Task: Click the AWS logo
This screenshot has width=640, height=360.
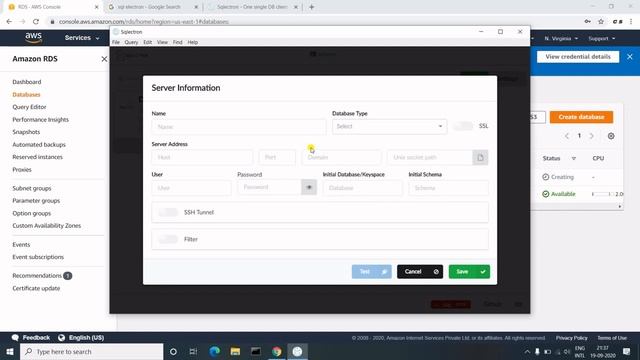Action: tap(33, 38)
